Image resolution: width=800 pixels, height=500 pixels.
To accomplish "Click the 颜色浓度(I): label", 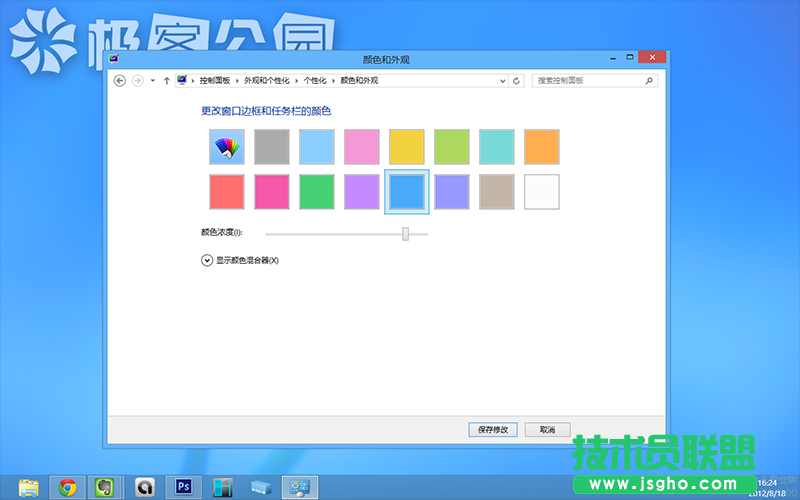I will pos(221,233).
